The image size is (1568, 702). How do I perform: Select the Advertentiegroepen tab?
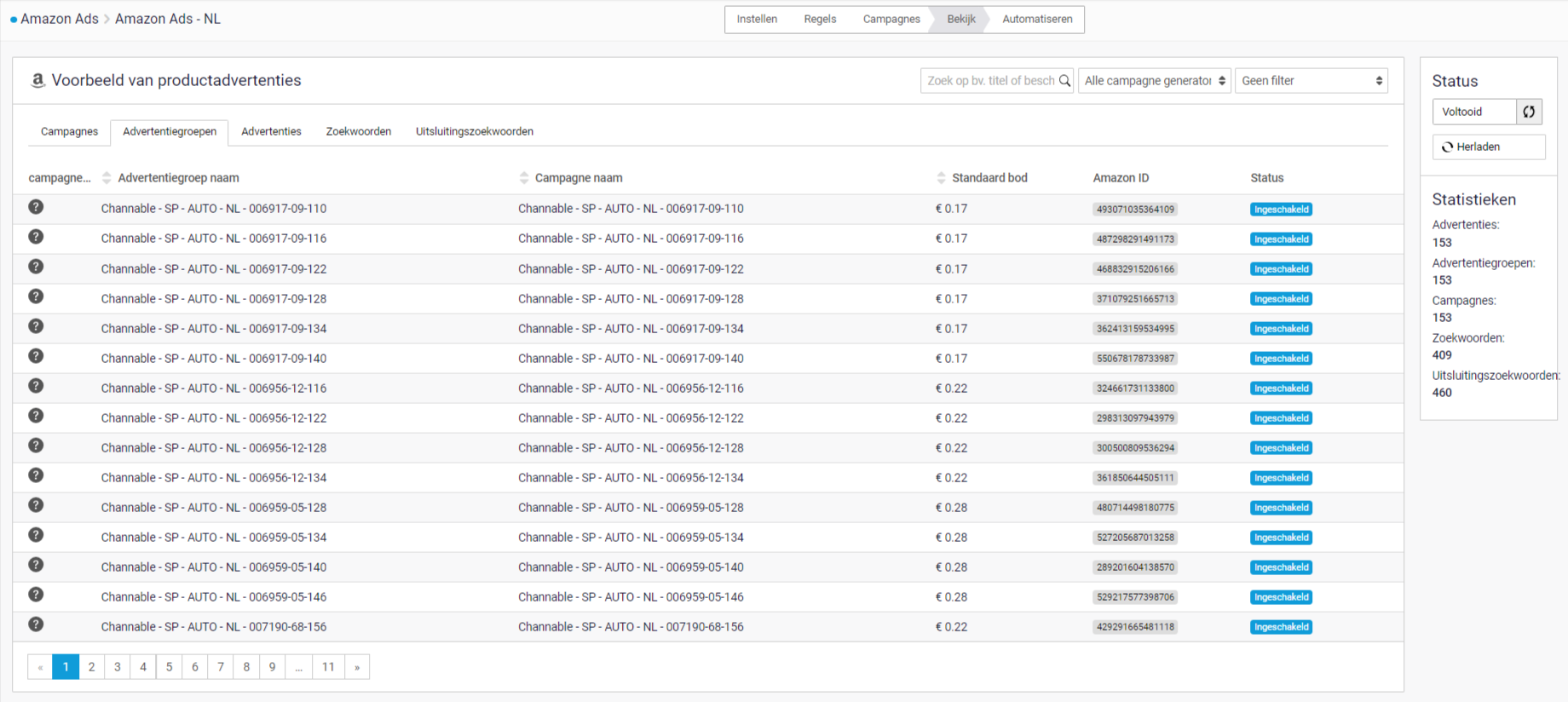coord(170,131)
